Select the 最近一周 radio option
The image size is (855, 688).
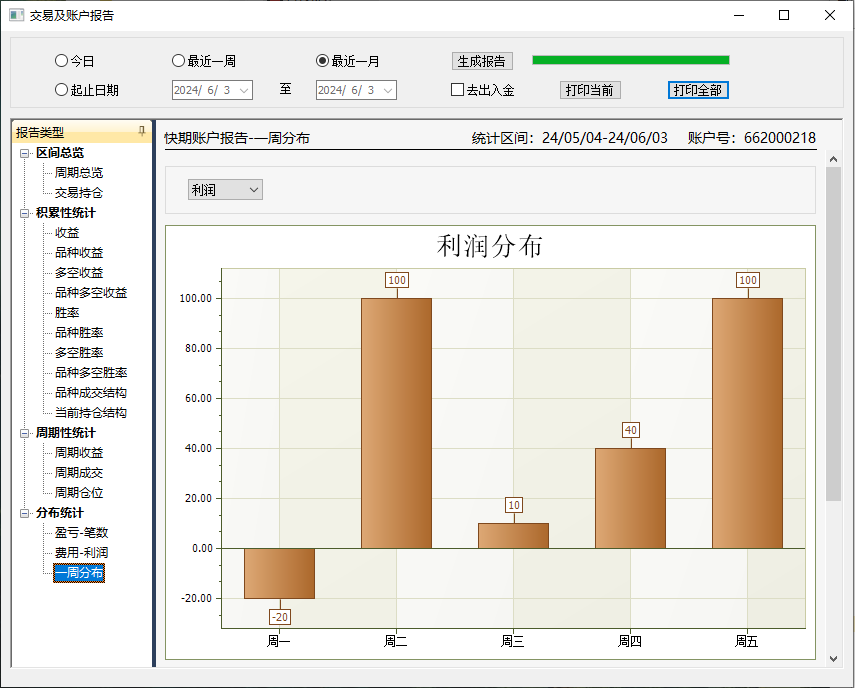tap(179, 61)
